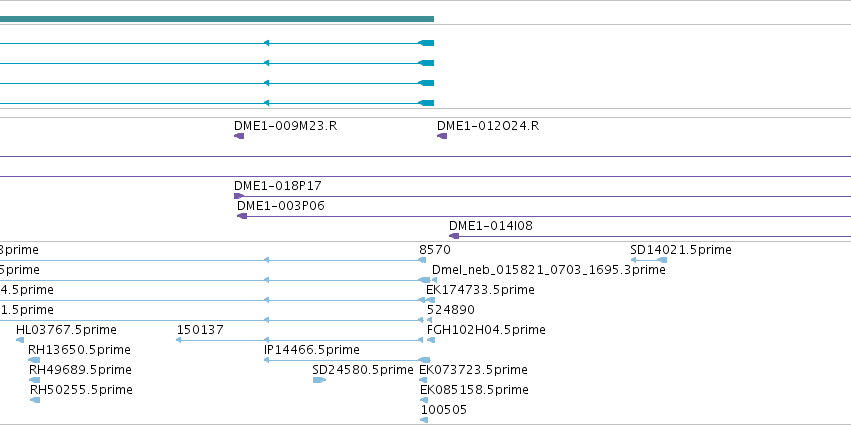The image size is (851, 425).
Task: Select the SD24580.5prime EST glyph
Action: (319, 380)
